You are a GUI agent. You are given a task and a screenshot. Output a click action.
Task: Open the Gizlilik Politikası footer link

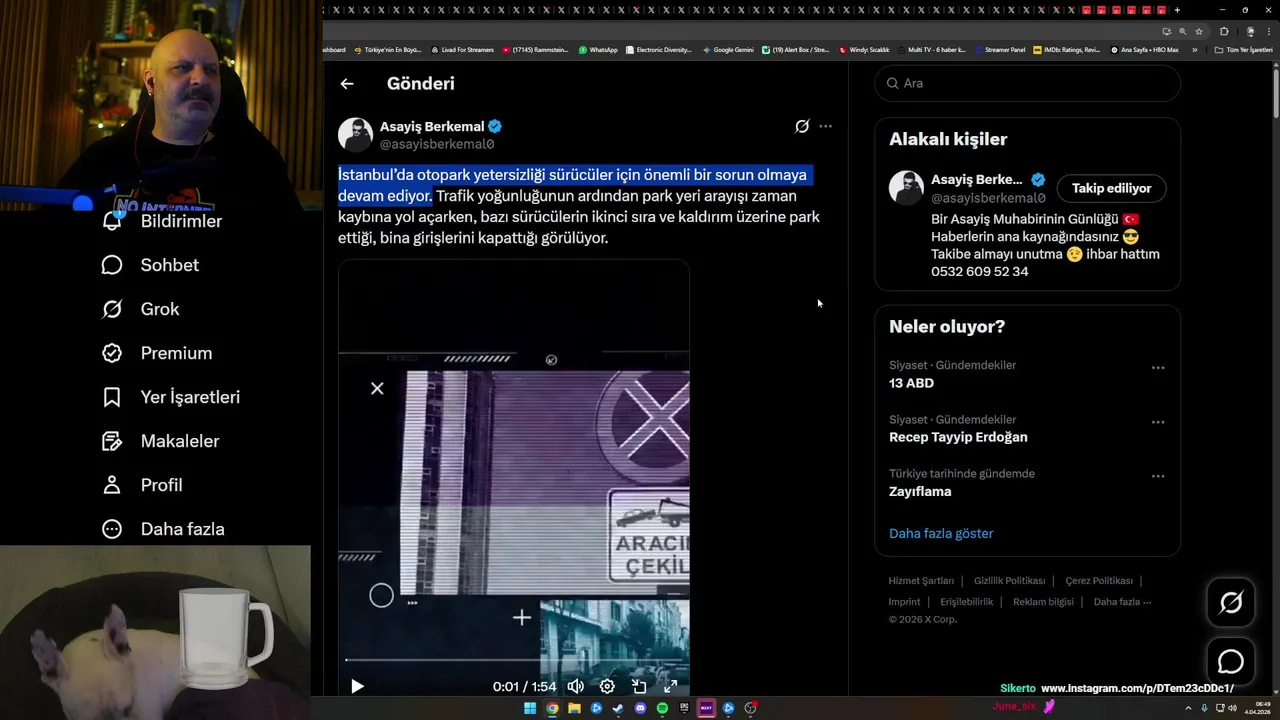point(1009,581)
